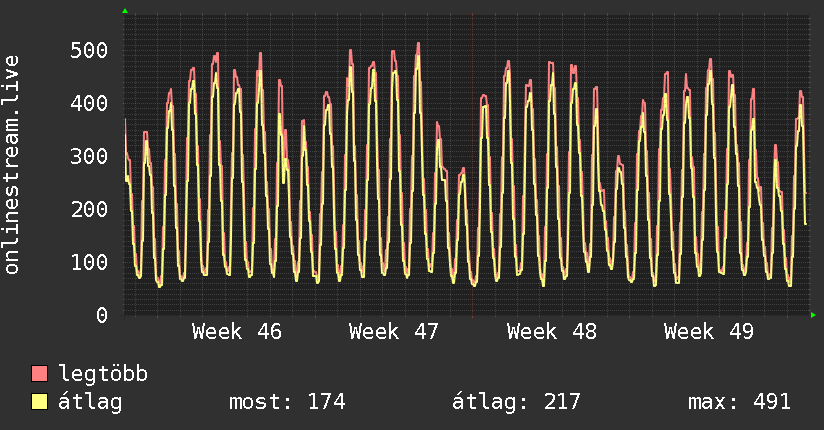Click the 100 y-axis tick label
The width and height of the screenshot is (824, 430).
tap(89, 262)
